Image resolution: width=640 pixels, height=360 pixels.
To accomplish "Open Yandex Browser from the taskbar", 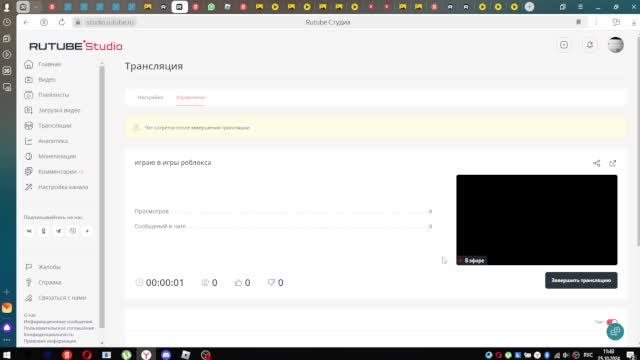I will pyautogui.click(x=146, y=355).
